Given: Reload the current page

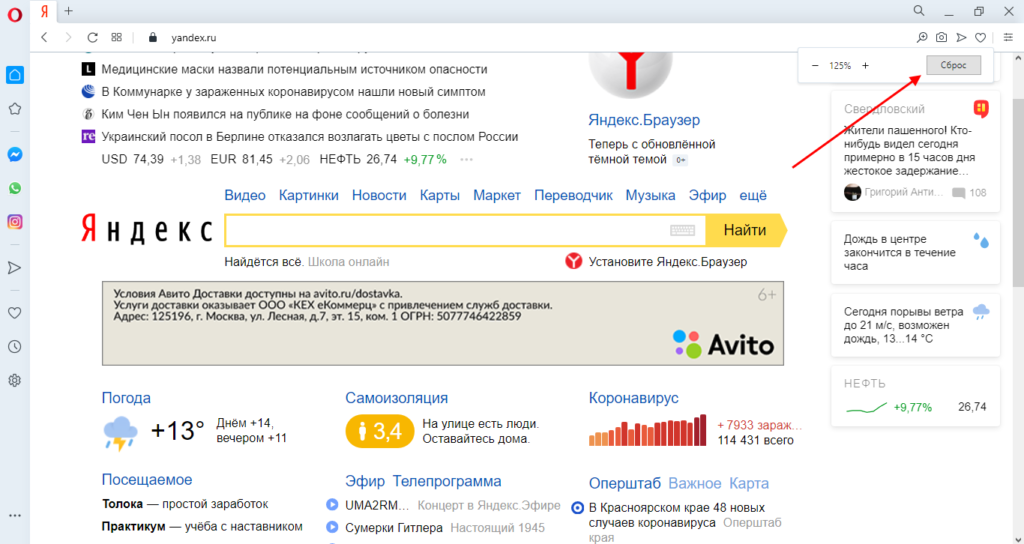Looking at the screenshot, I should tap(92, 37).
